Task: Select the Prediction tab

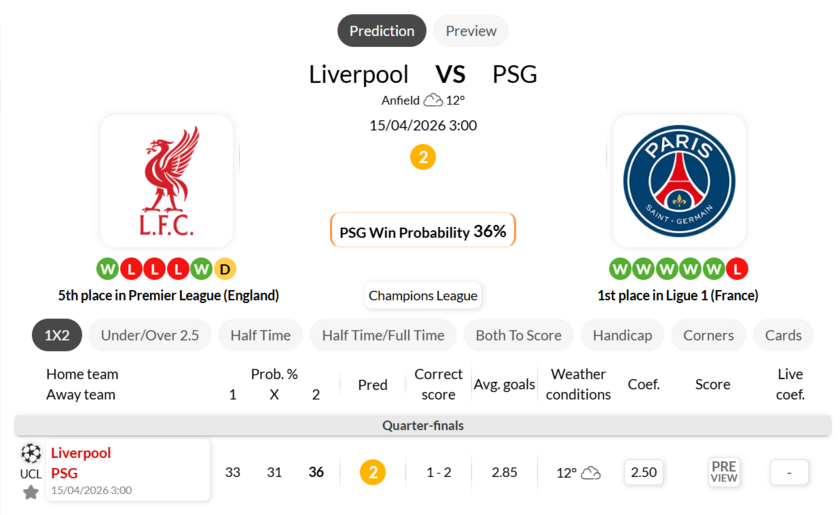Action: click(x=382, y=31)
